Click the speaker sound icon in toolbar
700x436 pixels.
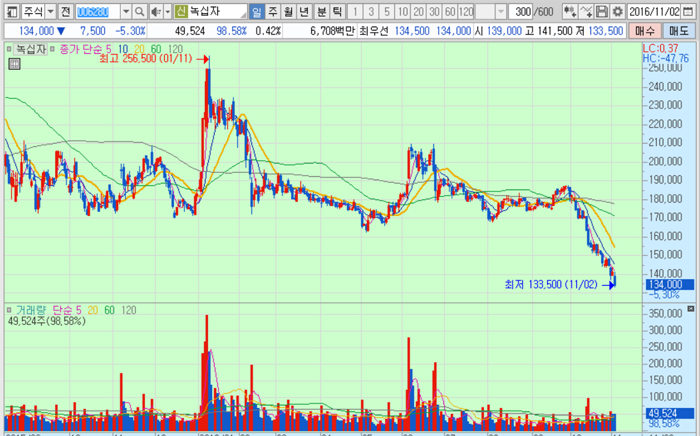click(x=157, y=12)
